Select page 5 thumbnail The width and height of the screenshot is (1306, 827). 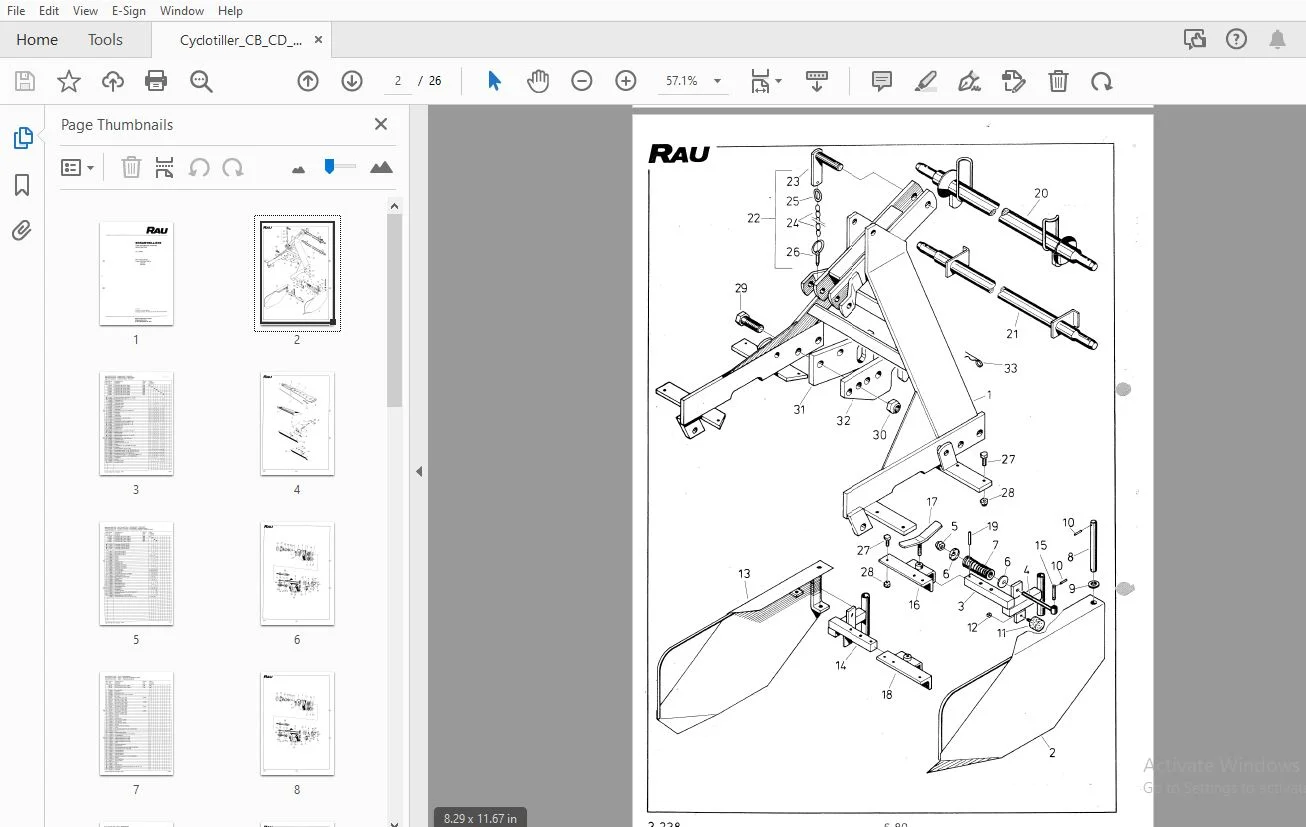tap(136, 574)
